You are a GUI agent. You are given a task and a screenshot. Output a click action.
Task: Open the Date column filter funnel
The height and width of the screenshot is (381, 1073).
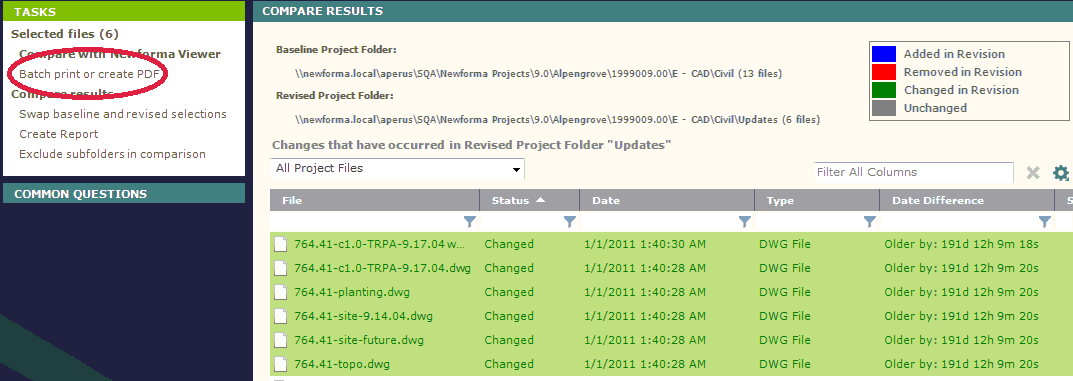(745, 222)
